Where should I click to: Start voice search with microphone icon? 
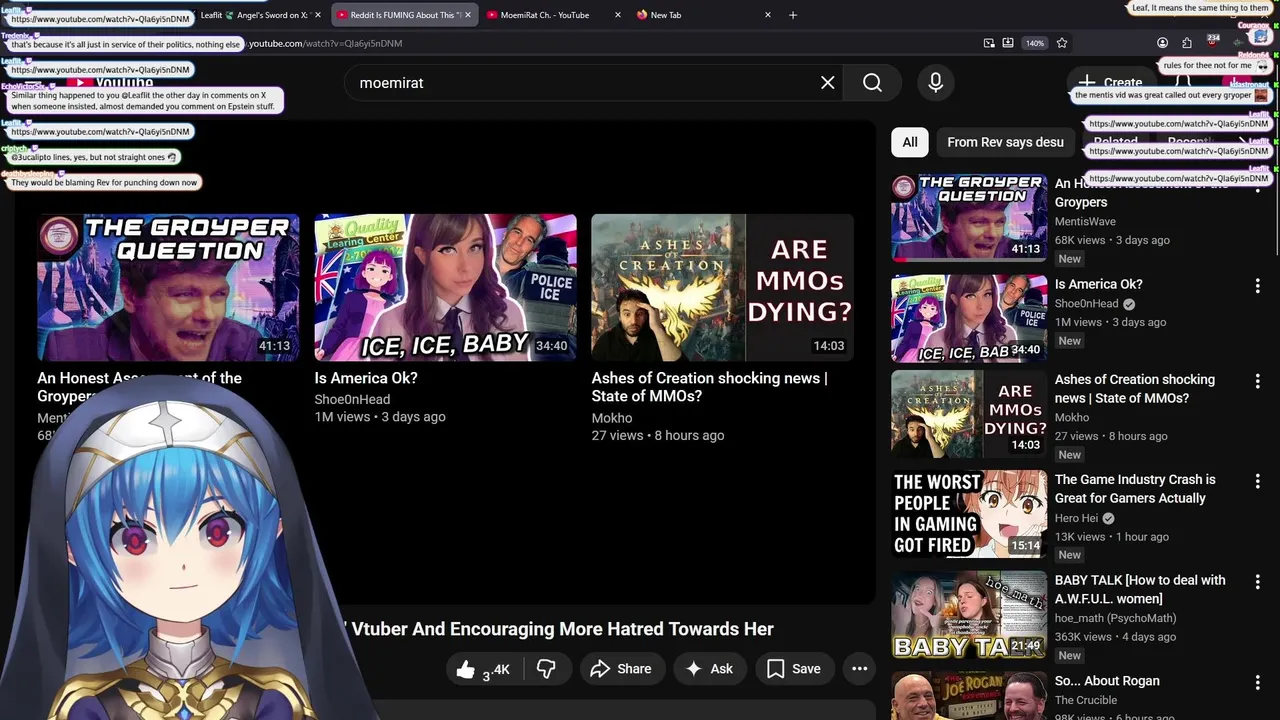pos(935,83)
